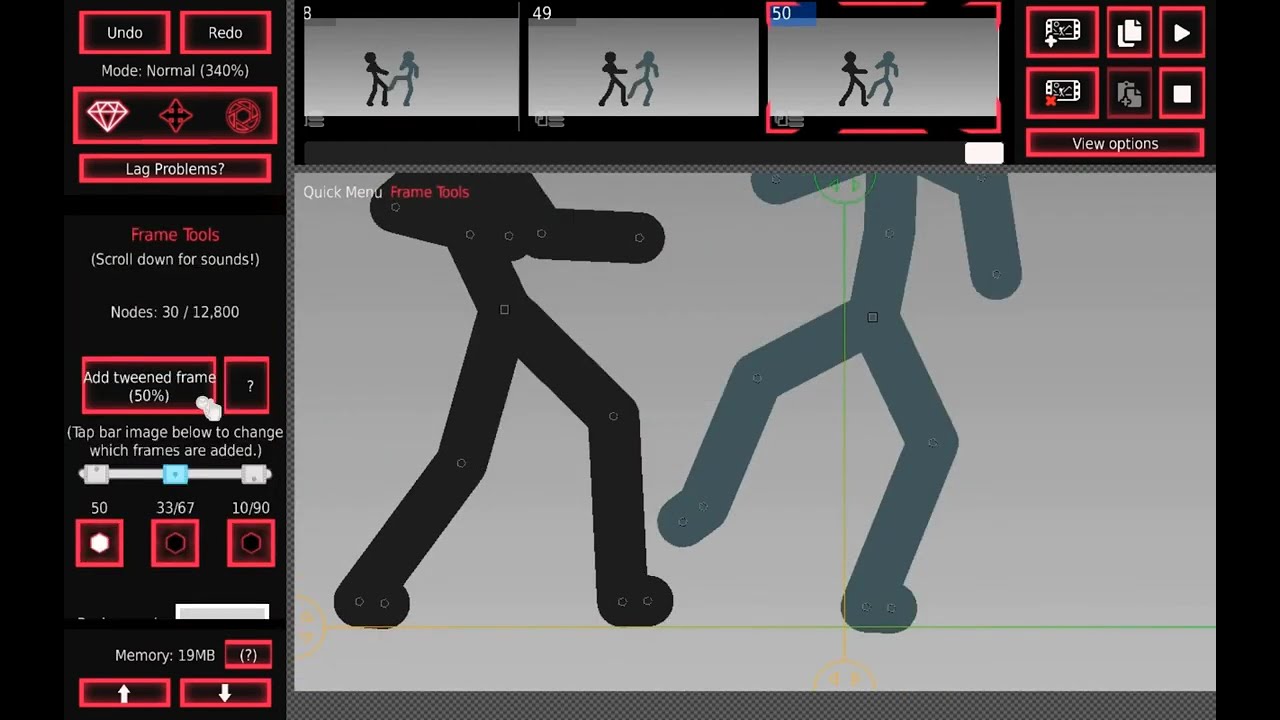This screenshot has height=720, width=1280.
Task: Select frame 48 thumbnail
Action: (x=411, y=68)
